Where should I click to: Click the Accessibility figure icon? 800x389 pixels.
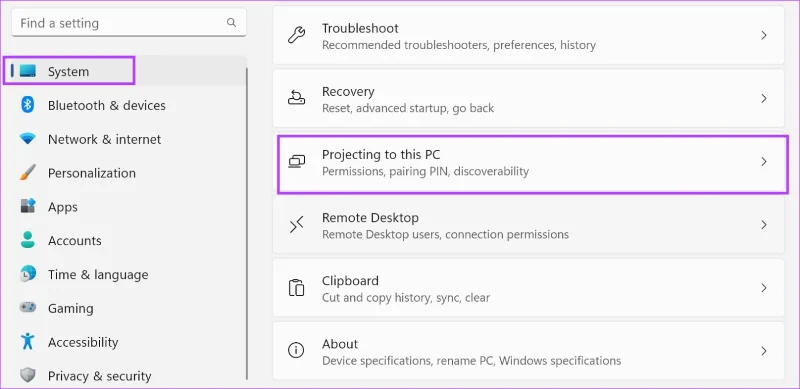(28, 342)
